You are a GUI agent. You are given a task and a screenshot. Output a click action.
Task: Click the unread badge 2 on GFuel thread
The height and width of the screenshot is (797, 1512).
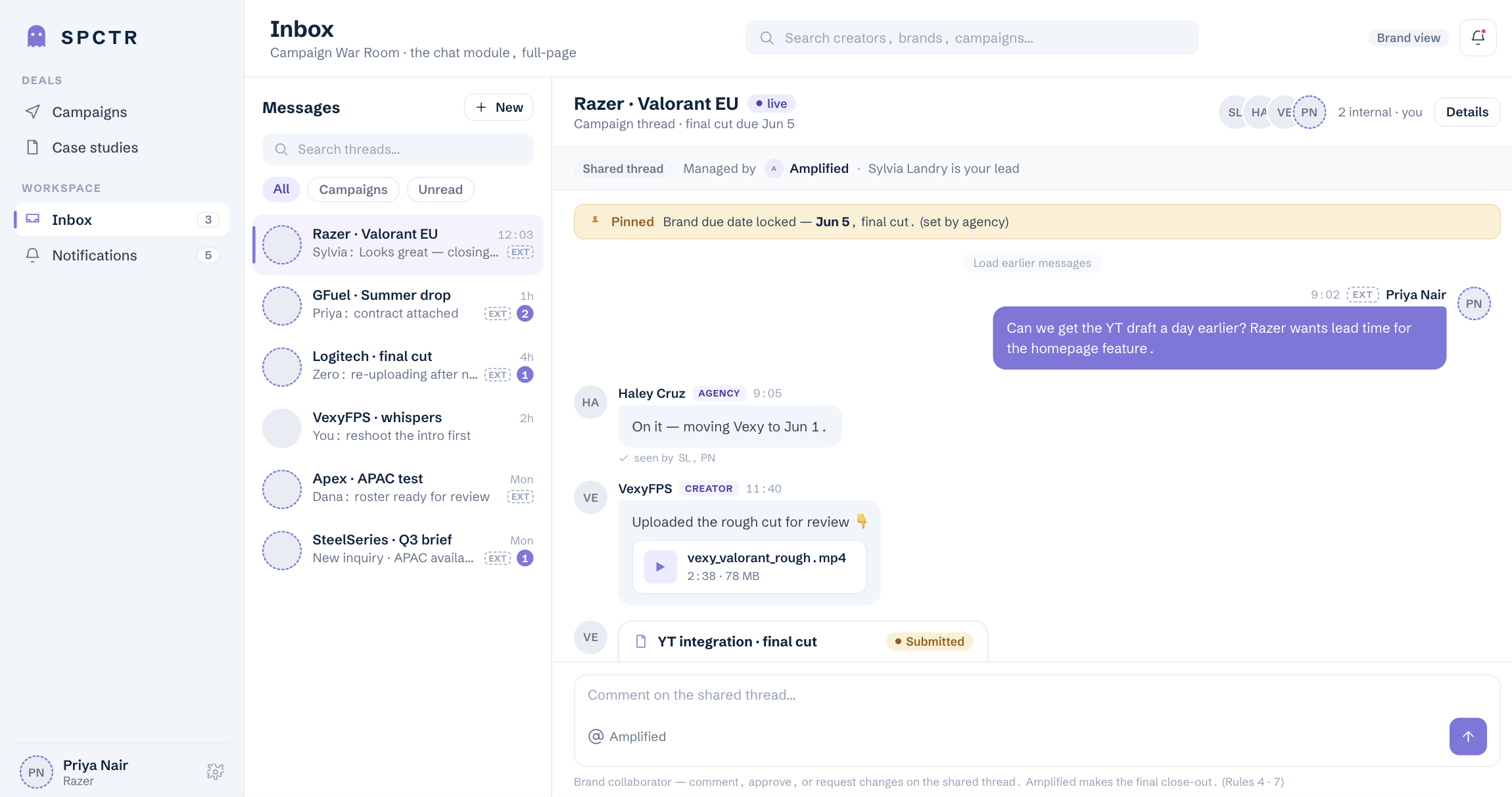tap(525, 314)
